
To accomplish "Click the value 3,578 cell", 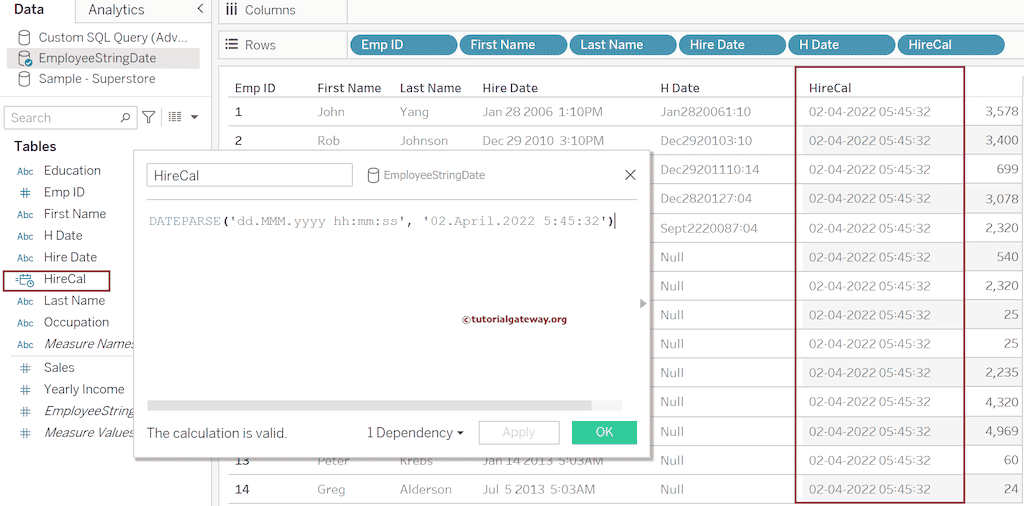I will pos(1001,112).
